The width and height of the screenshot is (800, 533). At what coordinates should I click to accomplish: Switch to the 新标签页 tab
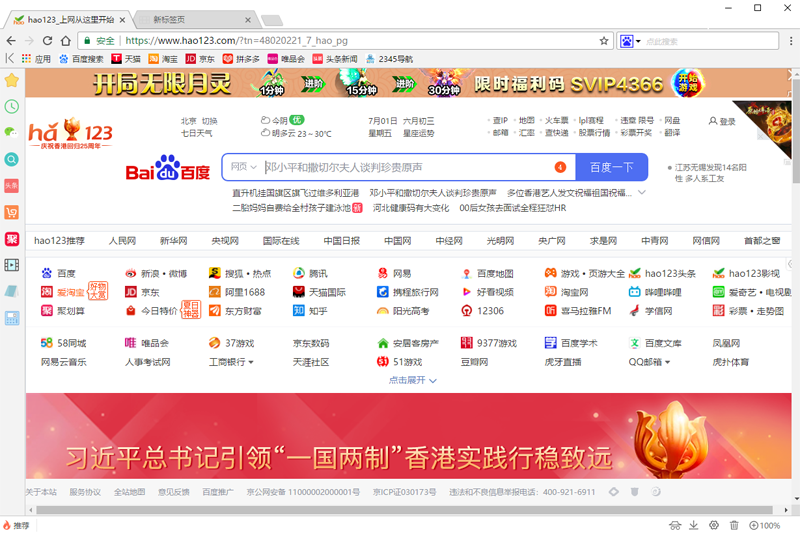[195, 20]
